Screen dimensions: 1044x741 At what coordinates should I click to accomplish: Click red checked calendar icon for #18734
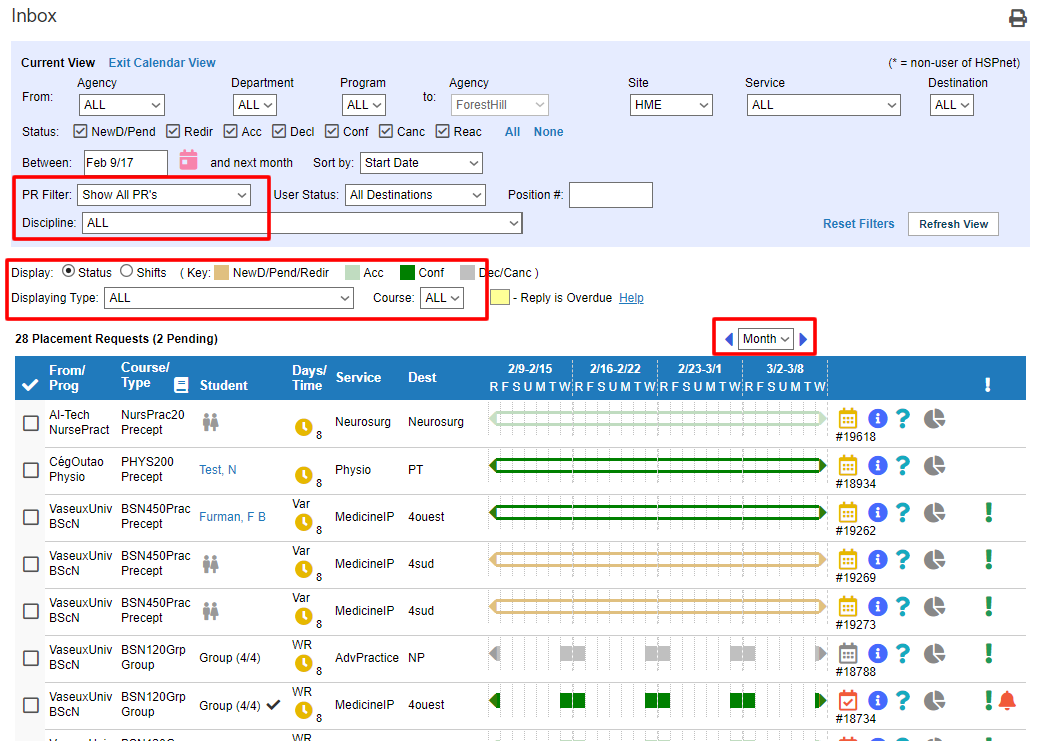click(x=847, y=700)
